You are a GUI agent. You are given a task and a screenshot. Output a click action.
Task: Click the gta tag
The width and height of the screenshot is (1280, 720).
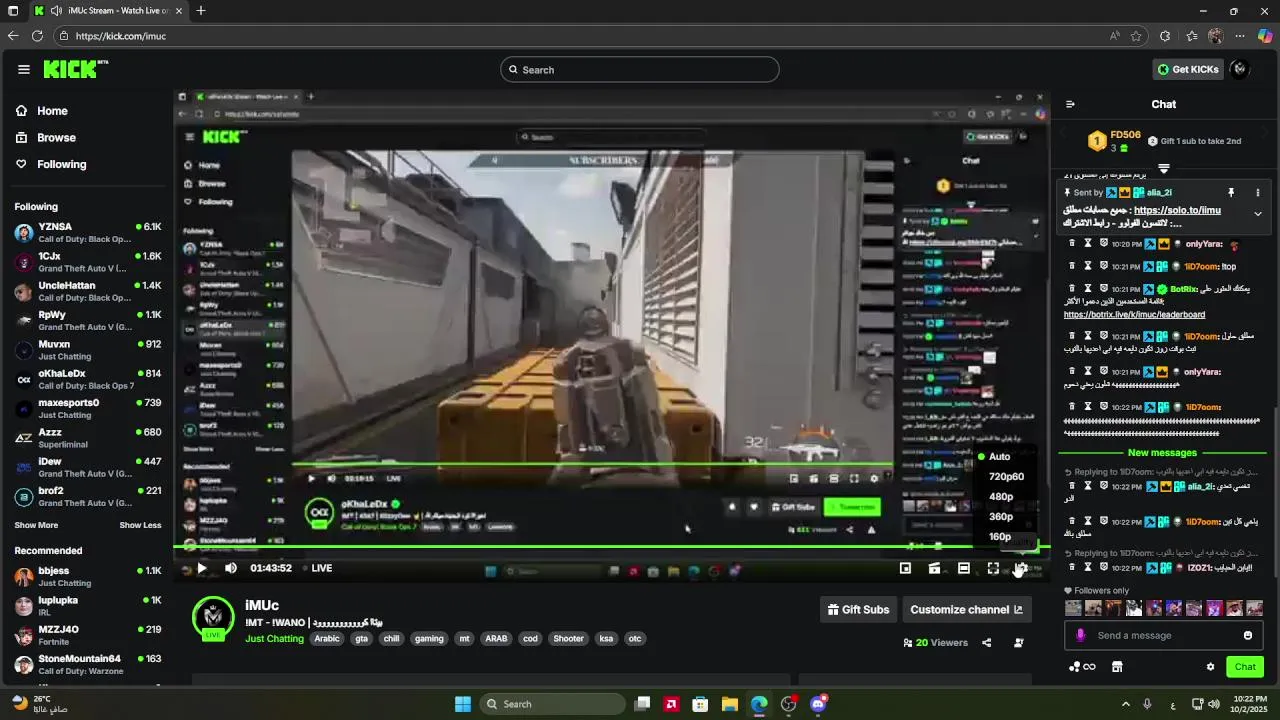point(361,639)
